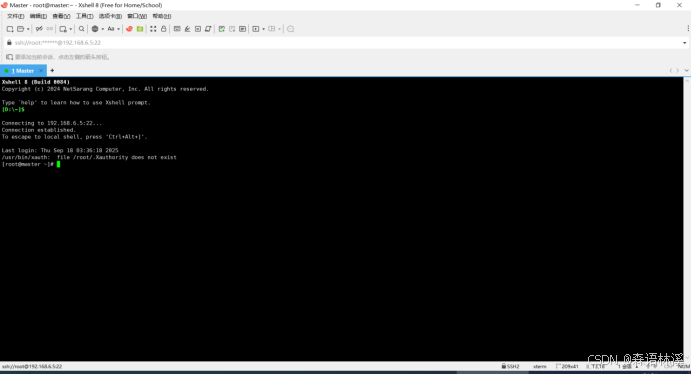Click the highlighter pen icon
The width and height of the screenshot is (692, 374).
(x=188, y=29)
